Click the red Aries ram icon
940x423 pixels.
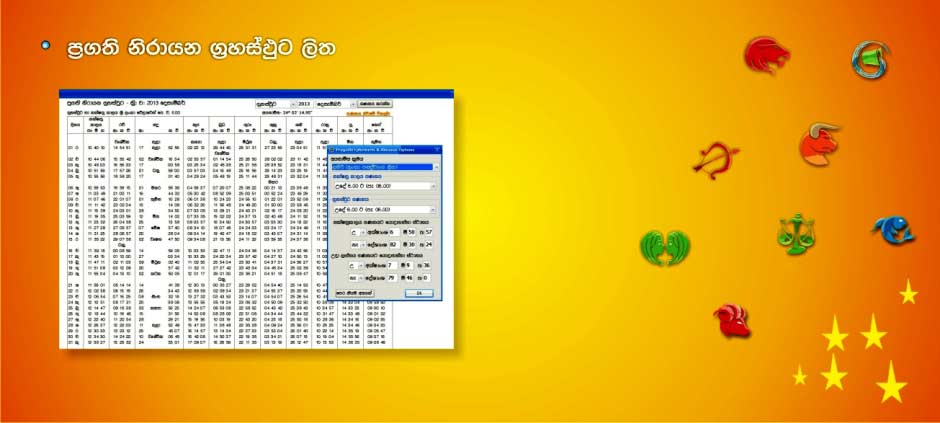[x=732, y=321]
